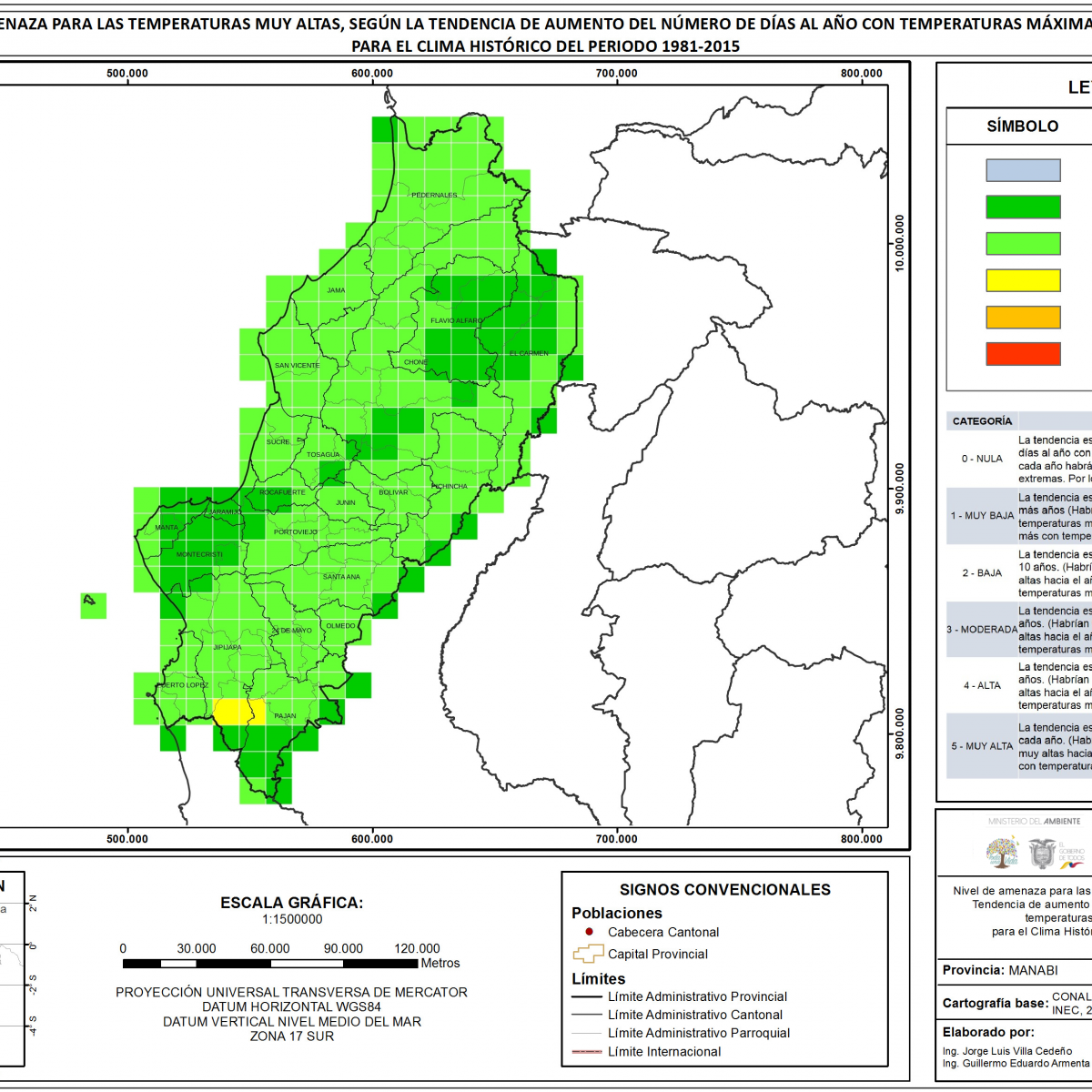Click the Poblaciones subheading
The height and width of the screenshot is (1092, 1092).
pyautogui.click(x=617, y=913)
